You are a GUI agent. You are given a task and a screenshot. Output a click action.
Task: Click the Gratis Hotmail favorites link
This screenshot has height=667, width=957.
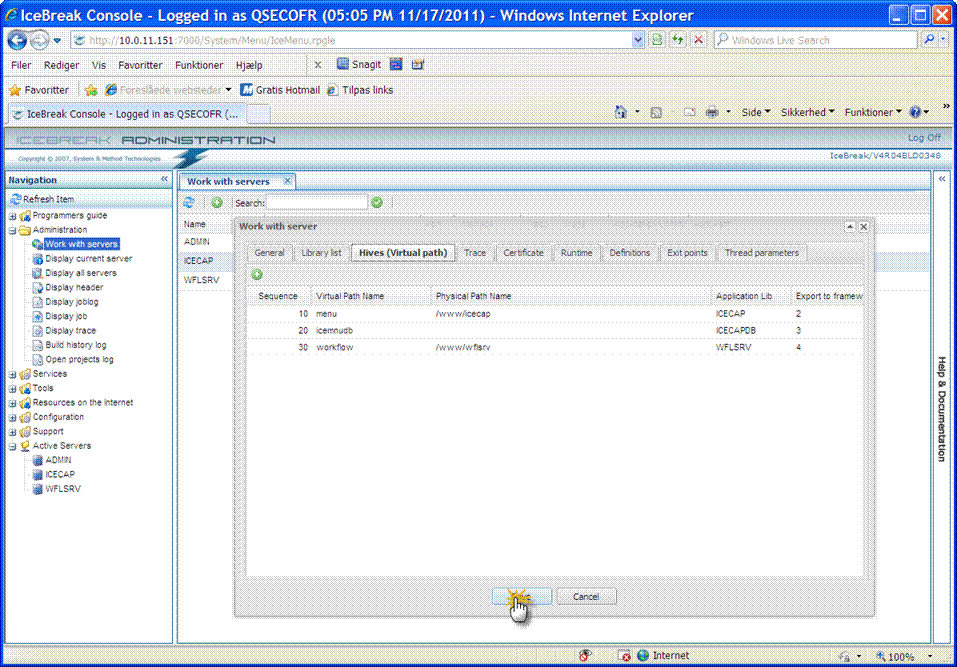[x=280, y=90]
